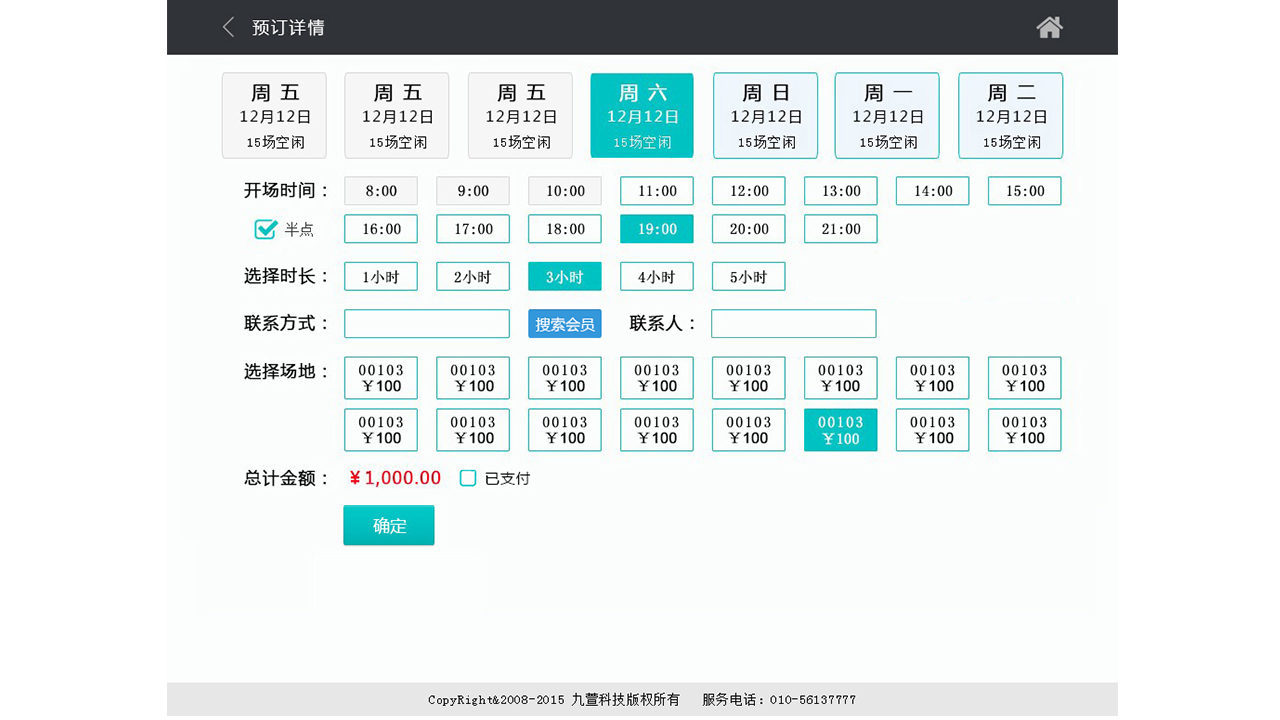1280x720 pixels.
Task: Pick 12:00 as the start time
Action: (749, 191)
